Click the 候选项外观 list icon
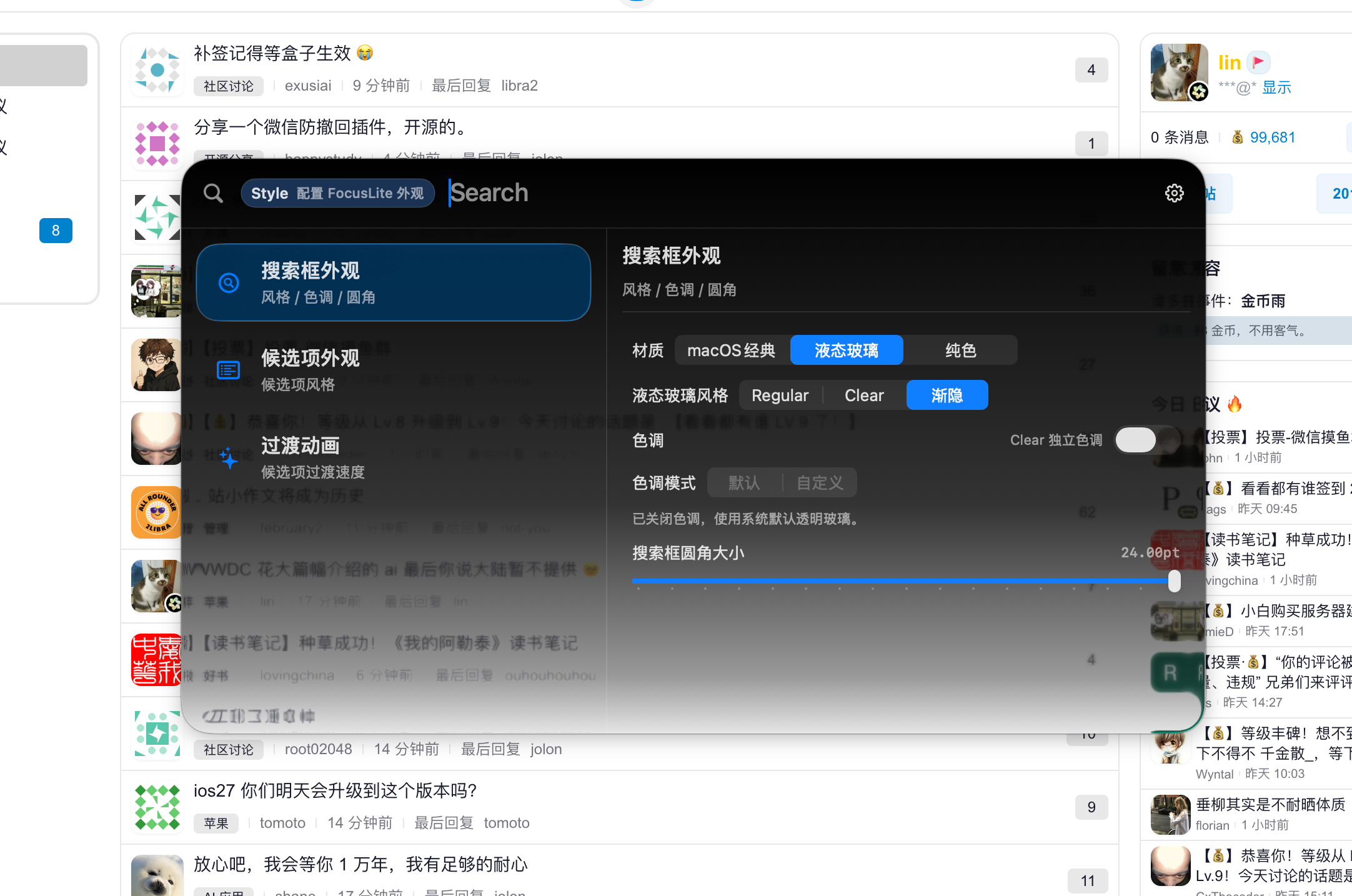The height and width of the screenshot is (896, 1352). click(x=228, y=371)
